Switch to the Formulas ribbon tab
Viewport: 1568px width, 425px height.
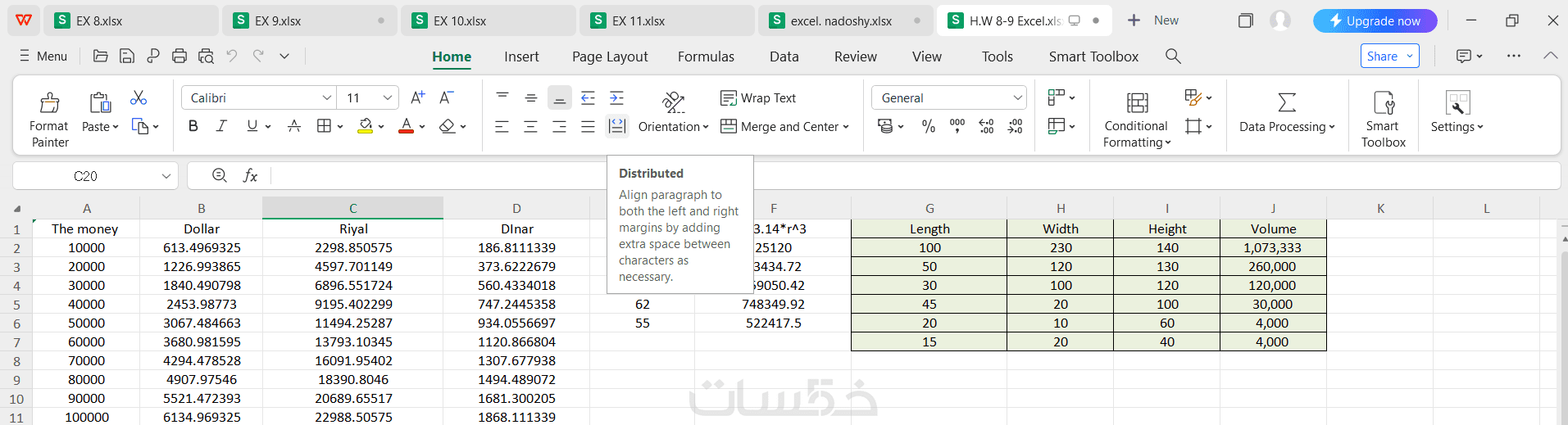point(705,57)
